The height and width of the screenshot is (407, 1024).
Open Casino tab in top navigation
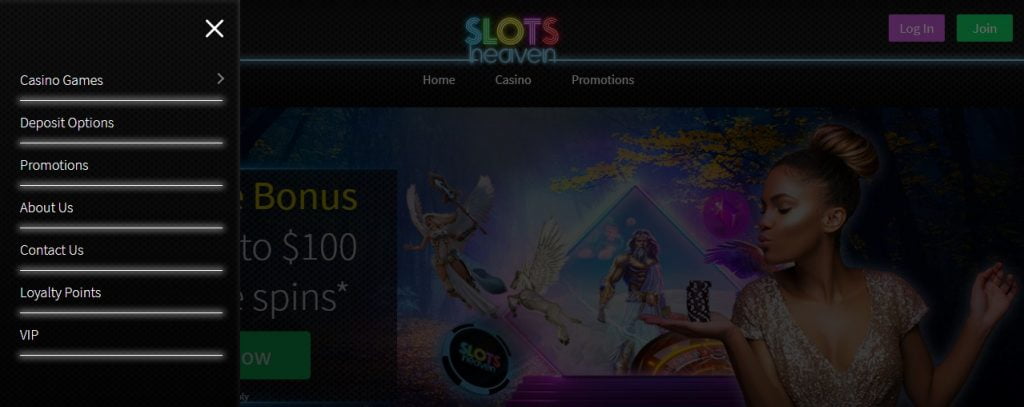coord(513,80)
